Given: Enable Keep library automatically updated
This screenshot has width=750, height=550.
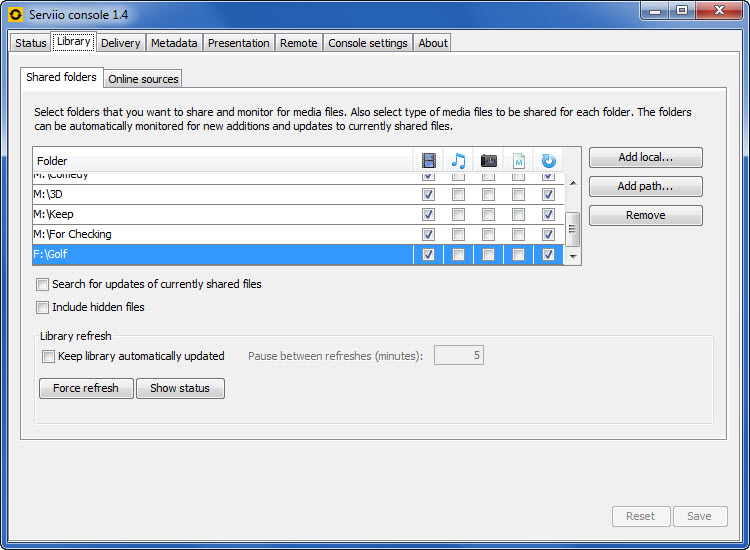Looking at the screenshot, I should pyautogui.click(x=48, y=356).
